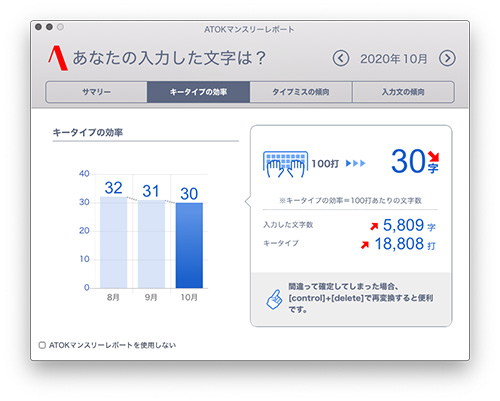This screenshot has width=500, height=401.
Task: Click the value 5,809 字
Action: (409, 225)
